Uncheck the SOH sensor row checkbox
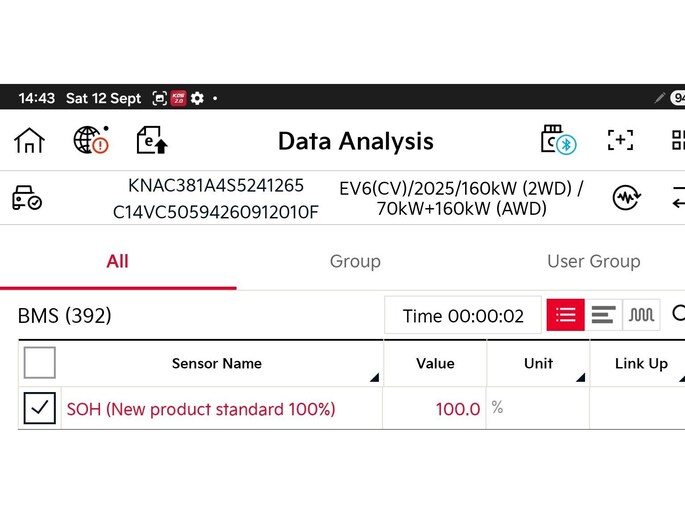This screenshot has height=514, width=685. (40, 408)
